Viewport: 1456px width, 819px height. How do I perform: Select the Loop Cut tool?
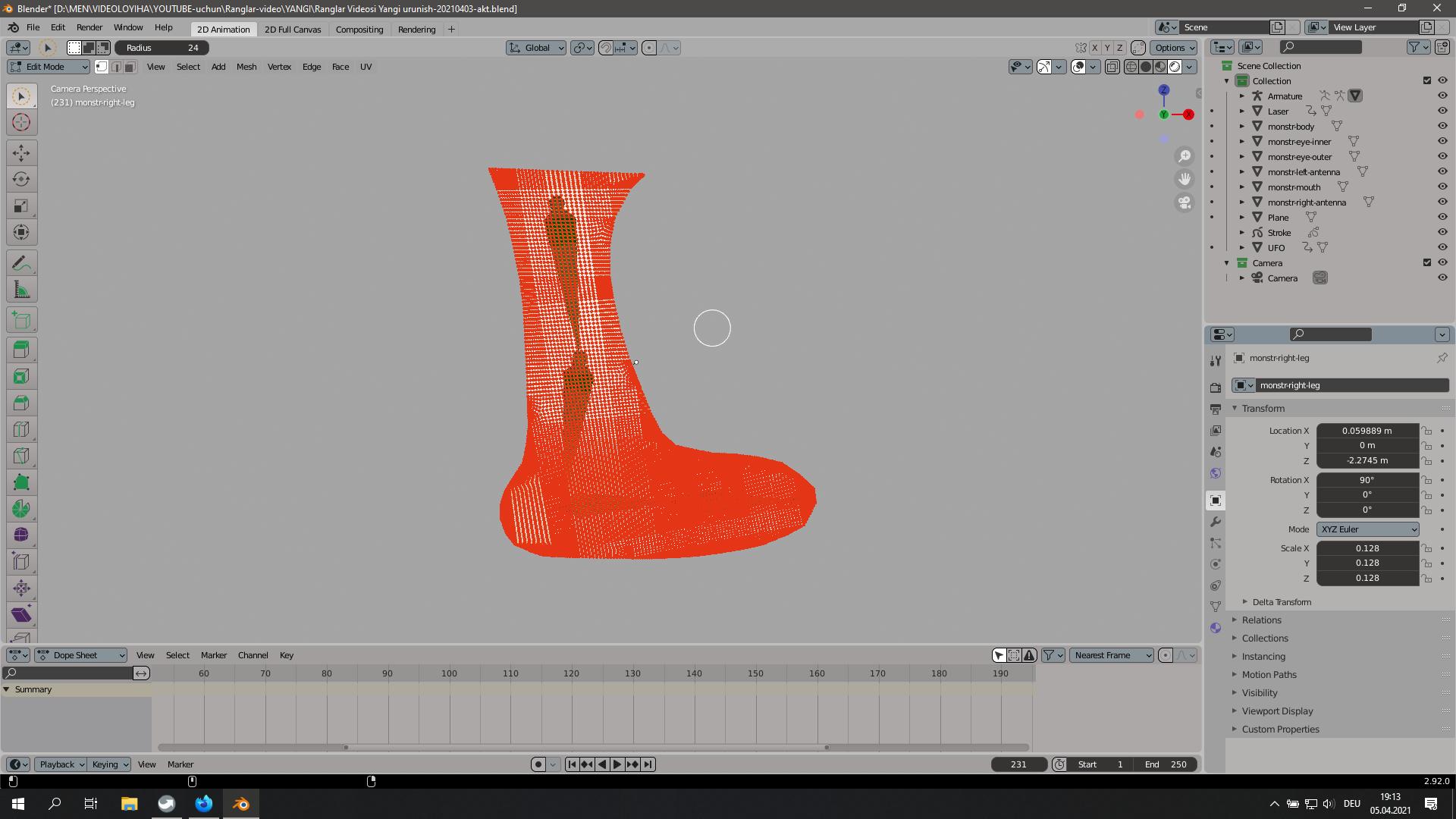tap(21, 429)
